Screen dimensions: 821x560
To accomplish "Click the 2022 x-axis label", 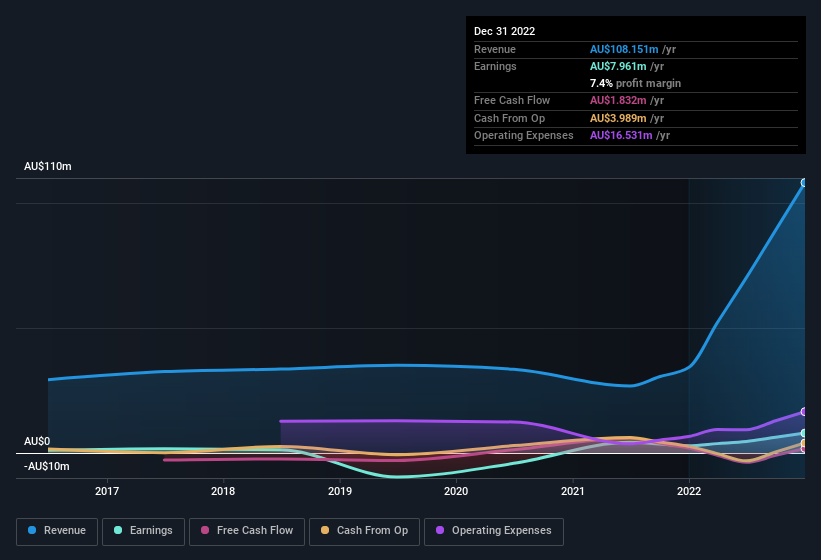I will click(x=689, y=491).
